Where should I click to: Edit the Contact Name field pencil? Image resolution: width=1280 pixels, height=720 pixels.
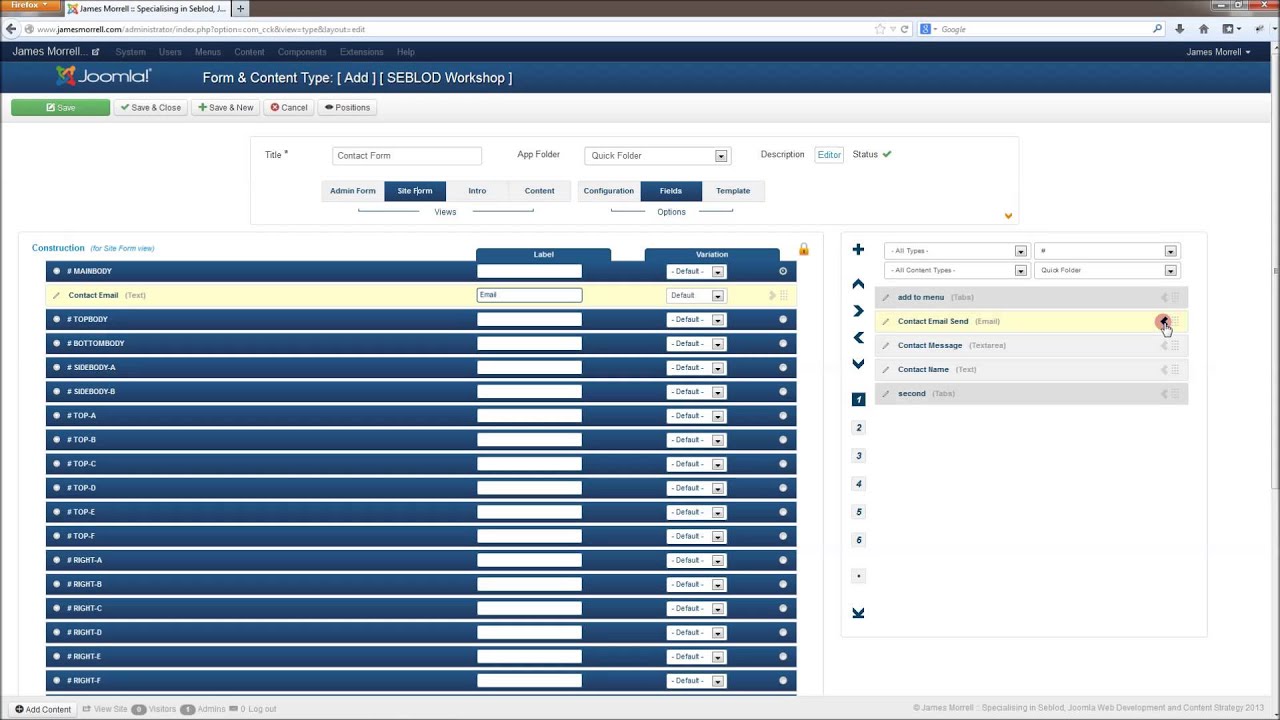[x=885, y=370]
